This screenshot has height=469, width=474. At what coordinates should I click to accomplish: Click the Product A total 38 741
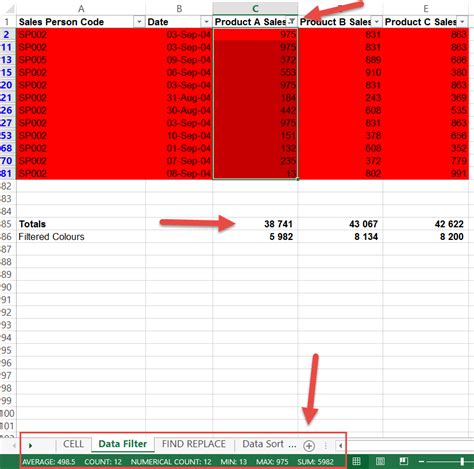click(255, 224)
